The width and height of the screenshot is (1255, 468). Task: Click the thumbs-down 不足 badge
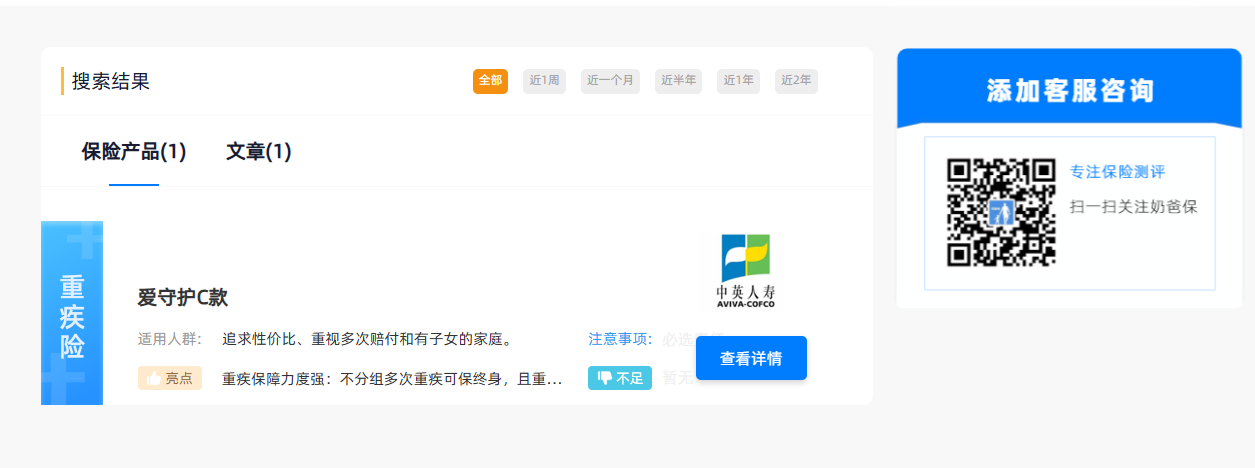[x=620, y=378]
